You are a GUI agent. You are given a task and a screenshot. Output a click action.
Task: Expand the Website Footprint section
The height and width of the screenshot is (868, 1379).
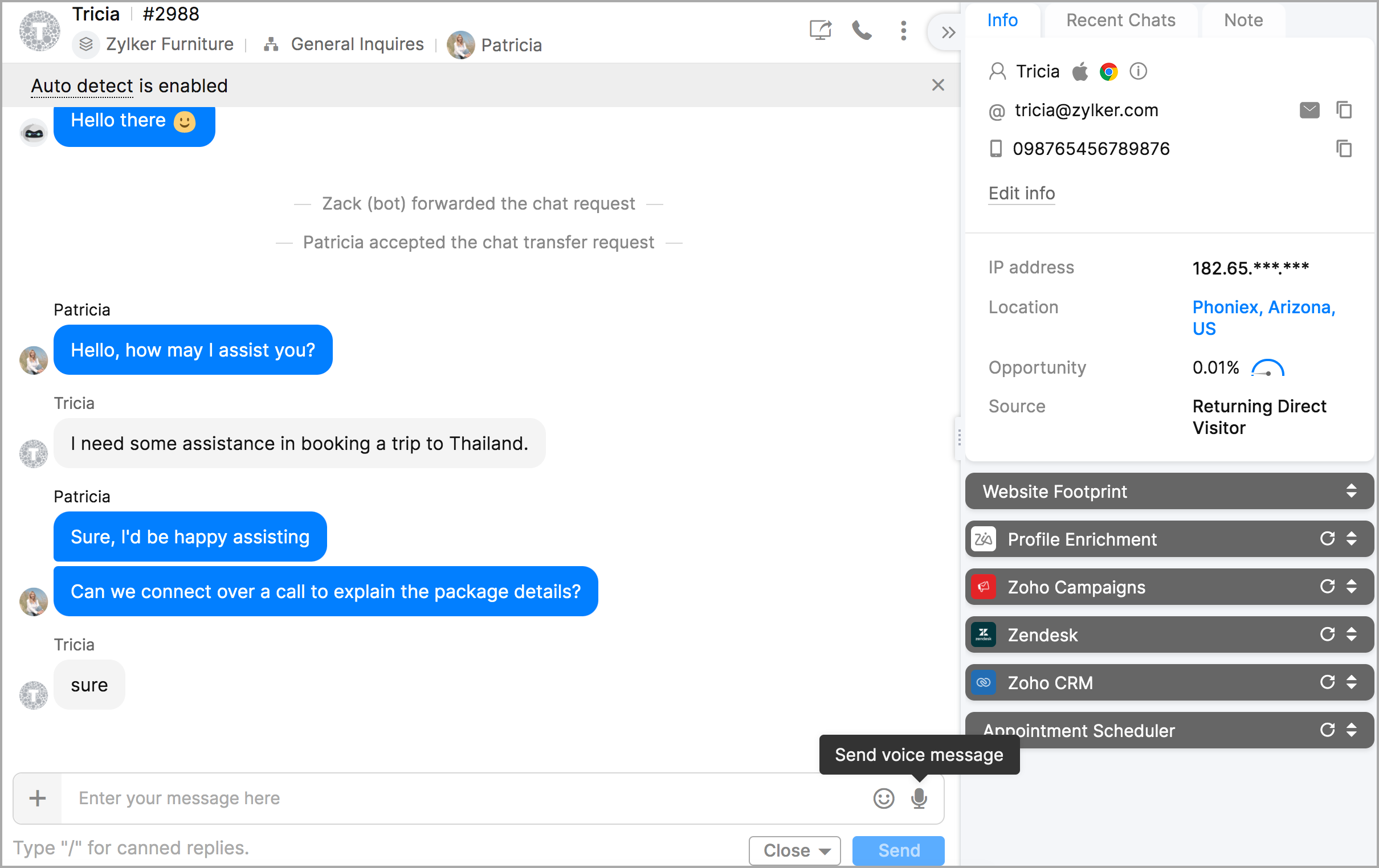pos(1351,492)
